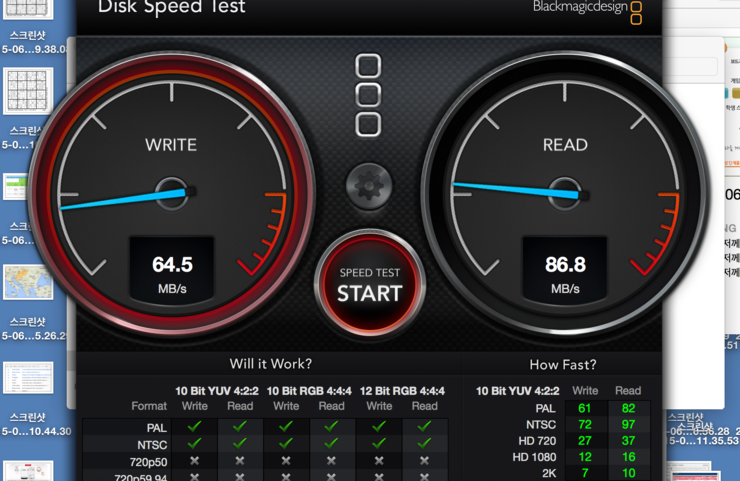Click 720p50 10 Bit RGB read cross mark
Image resolution: width=740 pixels, height=481 pixels.
pyautogui.click(x=331, y=460)
